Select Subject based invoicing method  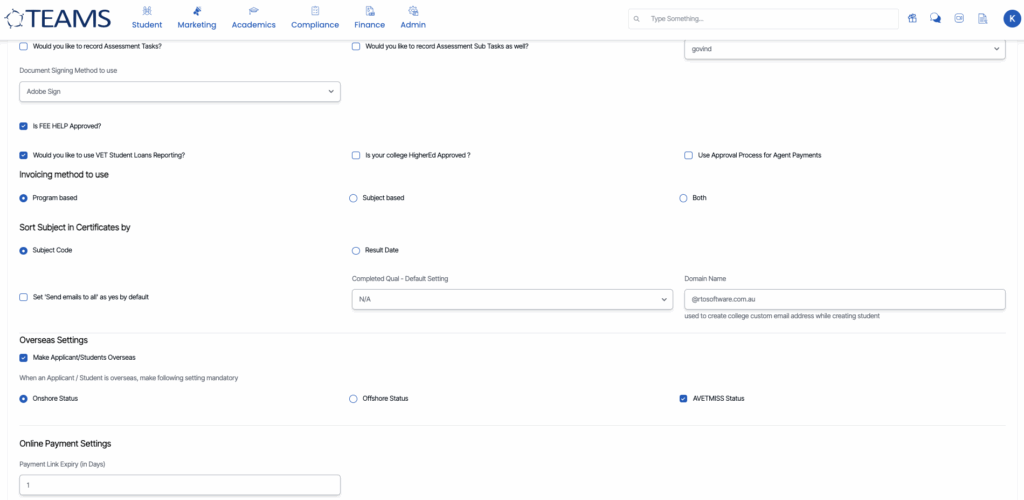353,198
